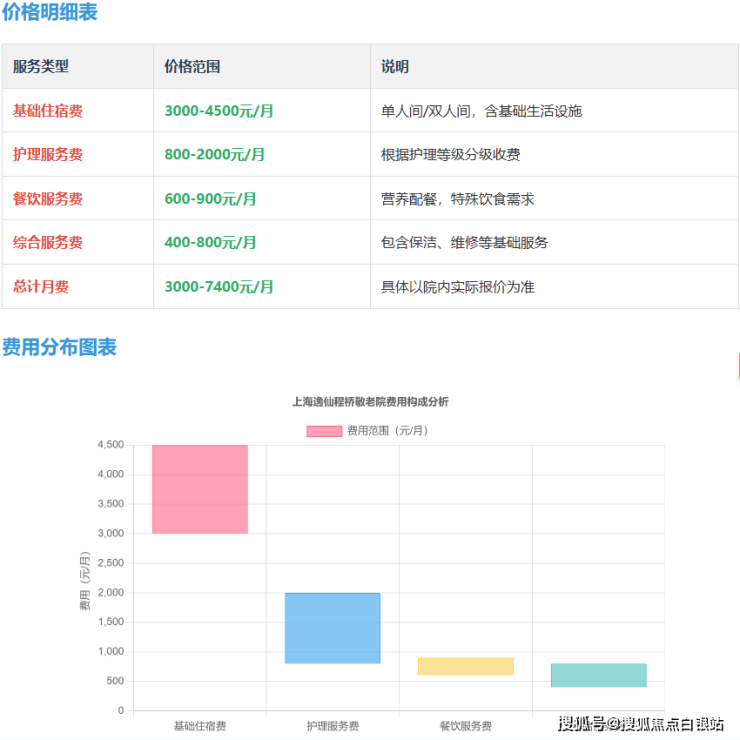Click the chart title 上海逸仙程桥敬老院费用构成分析

[370, 402]
